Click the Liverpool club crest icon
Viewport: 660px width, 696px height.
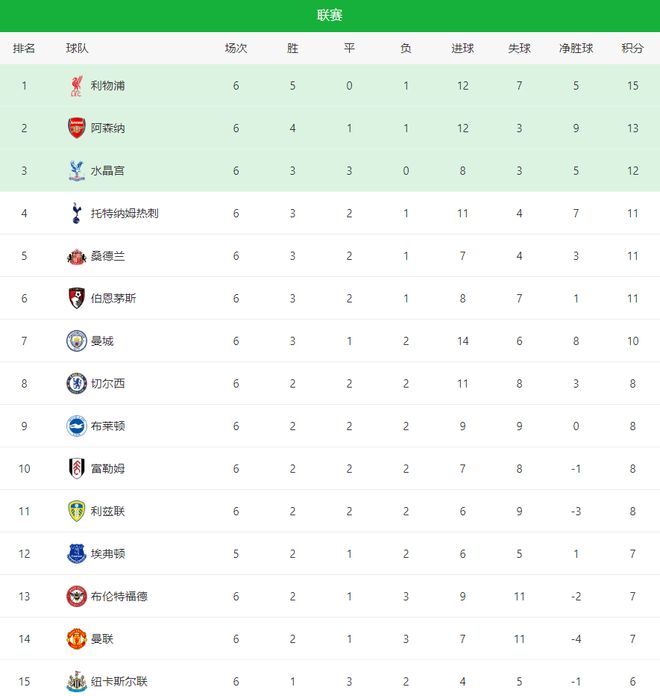(x=76, y=86)
